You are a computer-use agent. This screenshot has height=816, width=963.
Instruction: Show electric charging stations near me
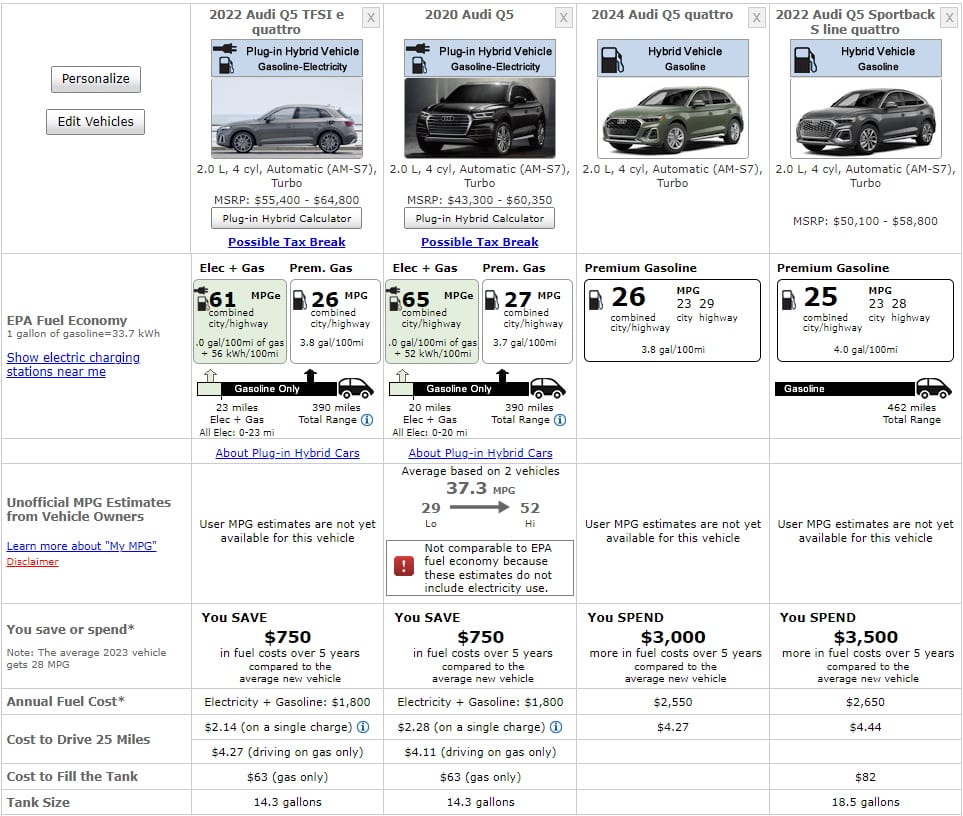(73, 365)
